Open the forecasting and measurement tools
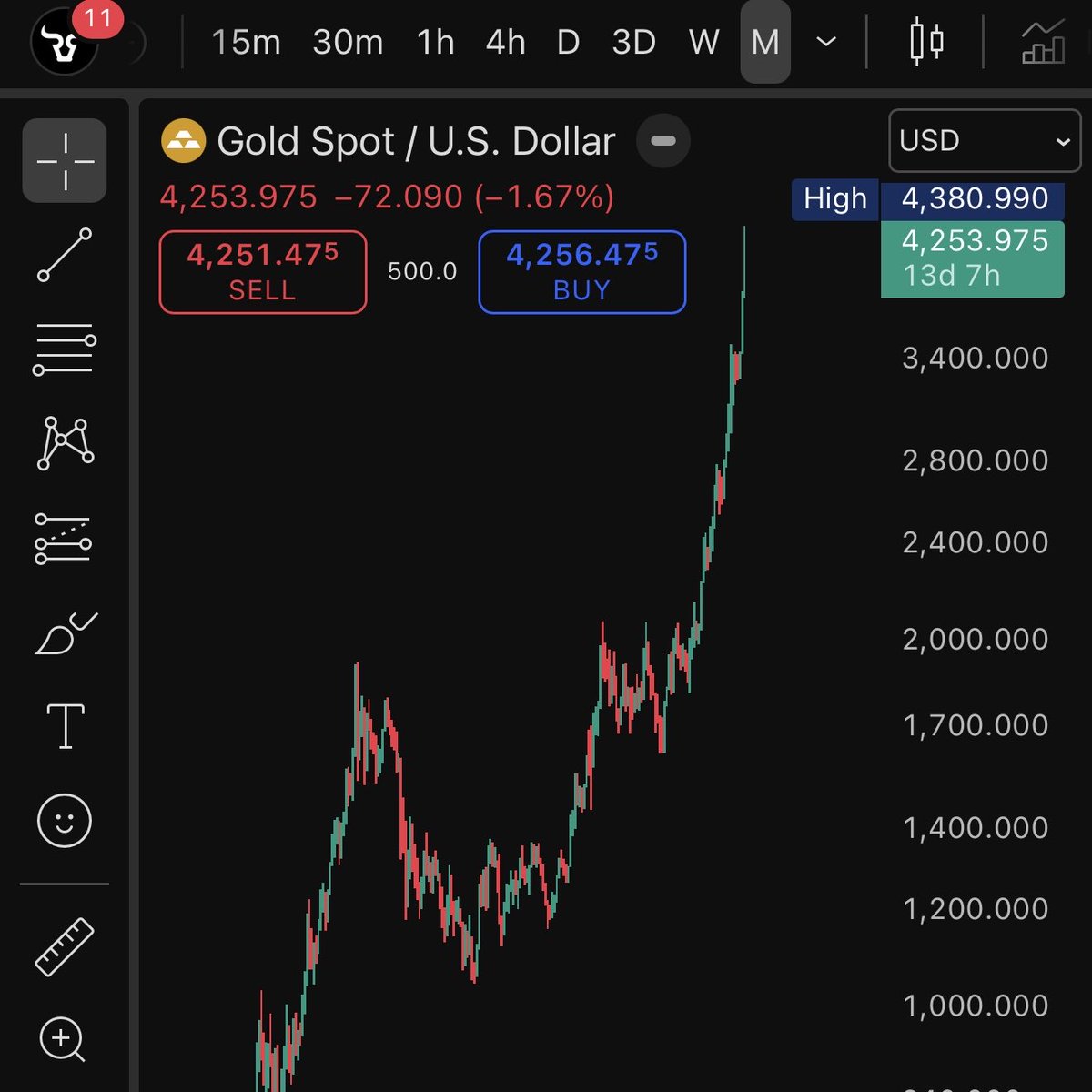The width and height of the screenshot is (1092, 1092). (x=64, y=539)
